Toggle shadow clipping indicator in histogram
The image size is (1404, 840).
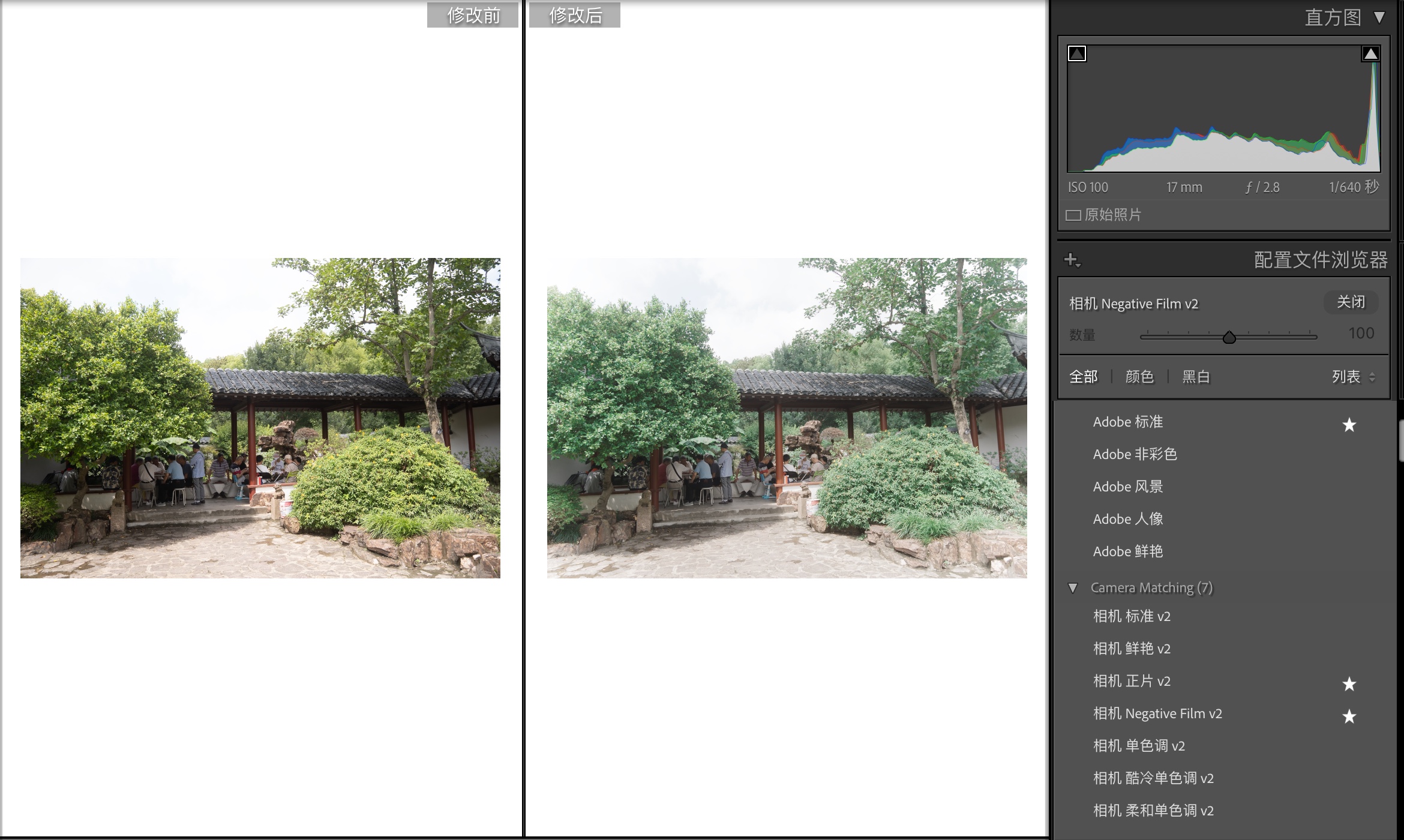click(1077, 54)
